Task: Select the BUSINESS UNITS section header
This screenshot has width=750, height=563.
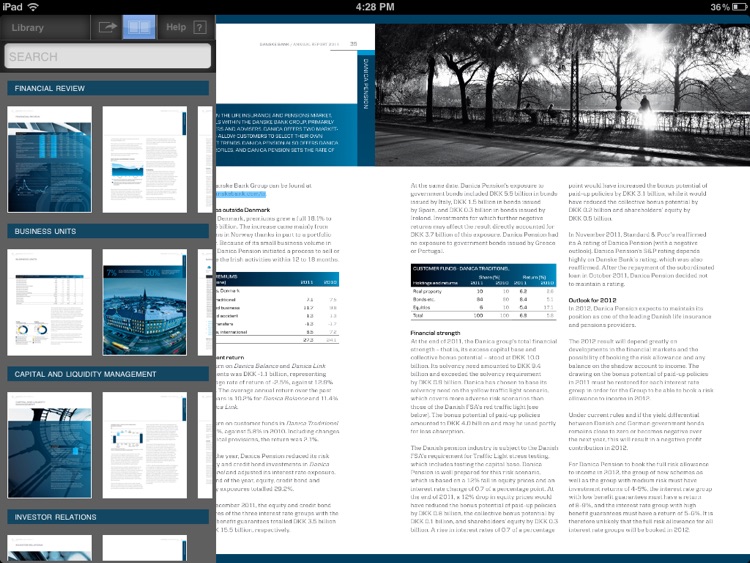Action: pos(108,231)
